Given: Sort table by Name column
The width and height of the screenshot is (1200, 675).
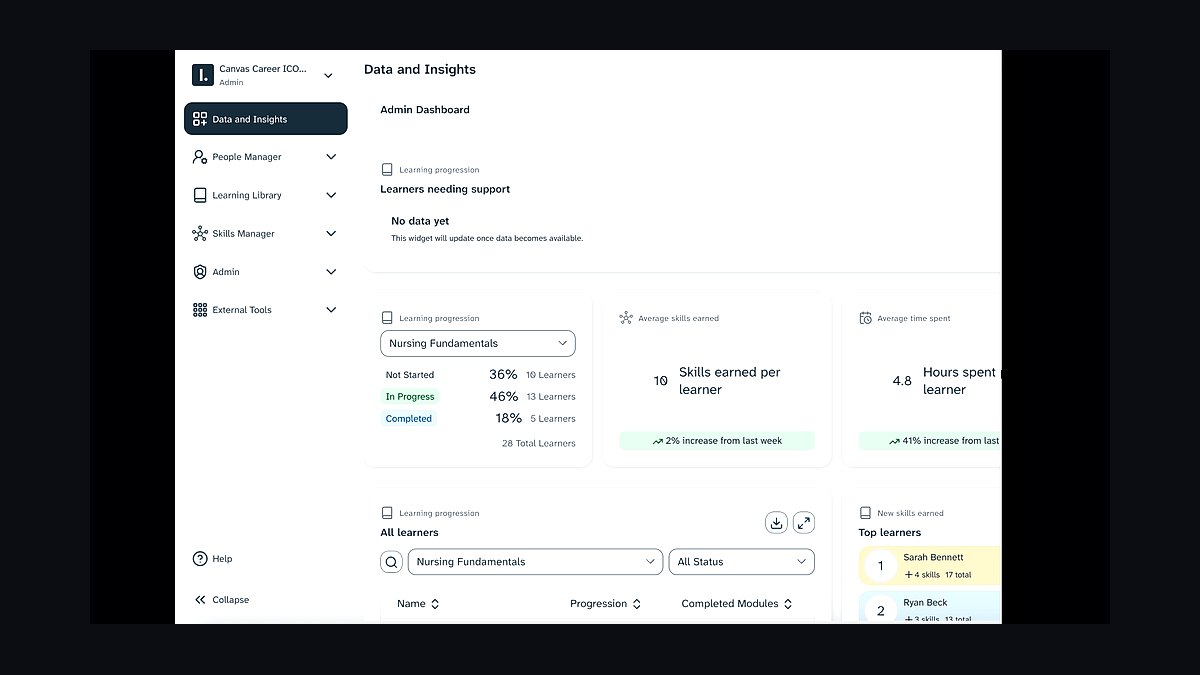Looking at the screenshot, I should tap(418, 604).
